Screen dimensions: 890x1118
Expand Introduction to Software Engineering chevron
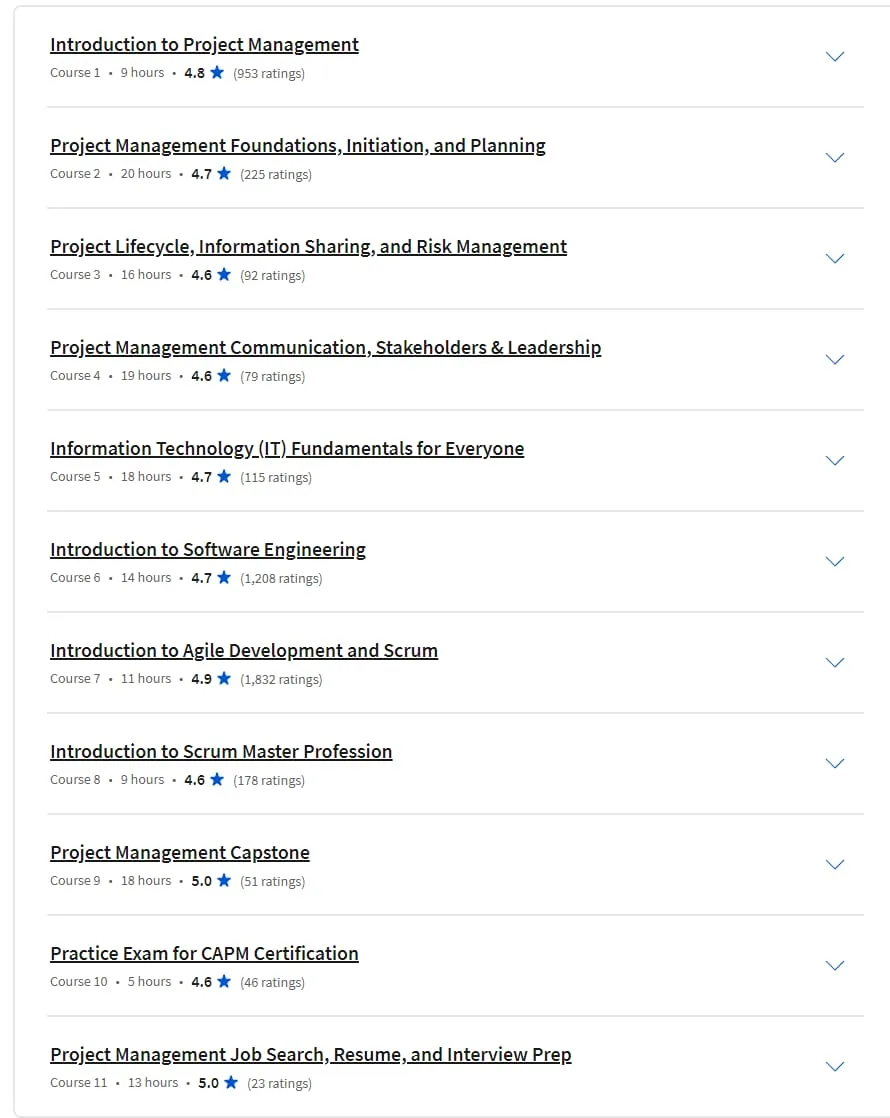pyautogui.click(x=834, y=562)
